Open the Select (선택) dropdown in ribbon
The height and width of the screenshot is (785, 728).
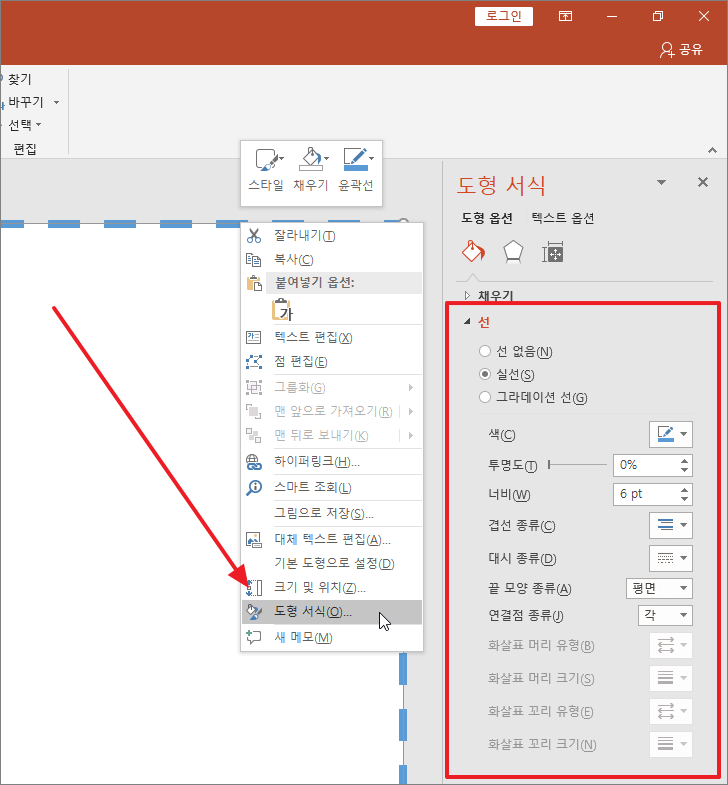click(25, 124)
